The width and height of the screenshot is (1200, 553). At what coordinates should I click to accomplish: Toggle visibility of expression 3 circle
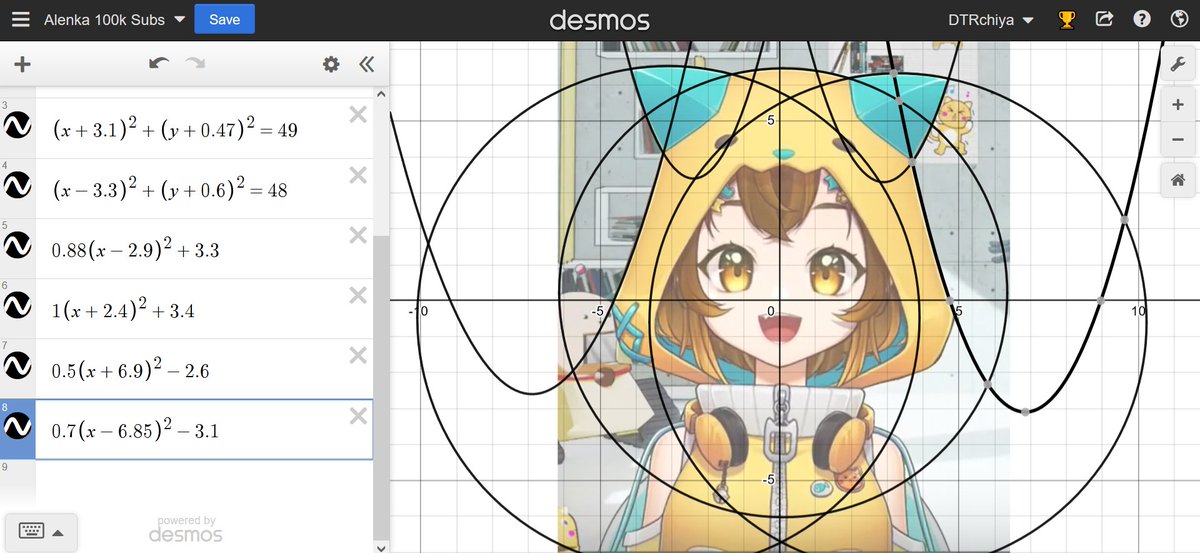coord(17,125)
